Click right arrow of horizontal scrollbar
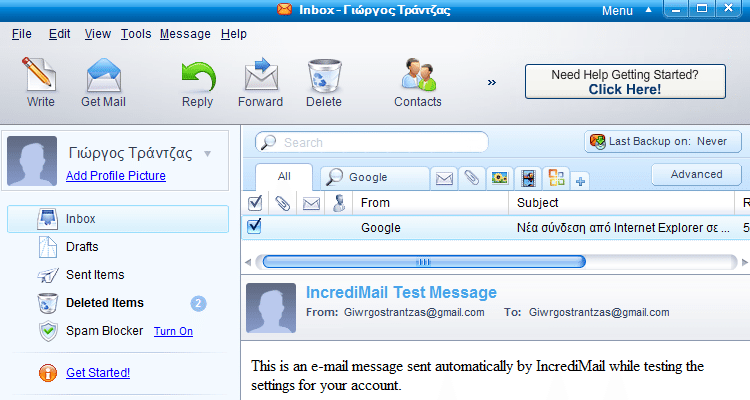 tap(745, 262)
